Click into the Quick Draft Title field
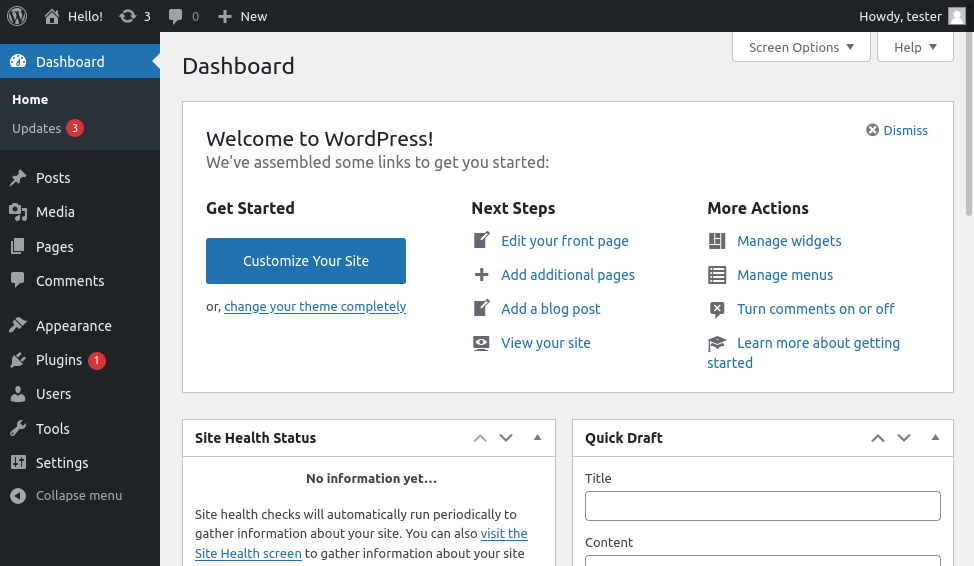Screen dimensions: 974x566 coord(762,506)
